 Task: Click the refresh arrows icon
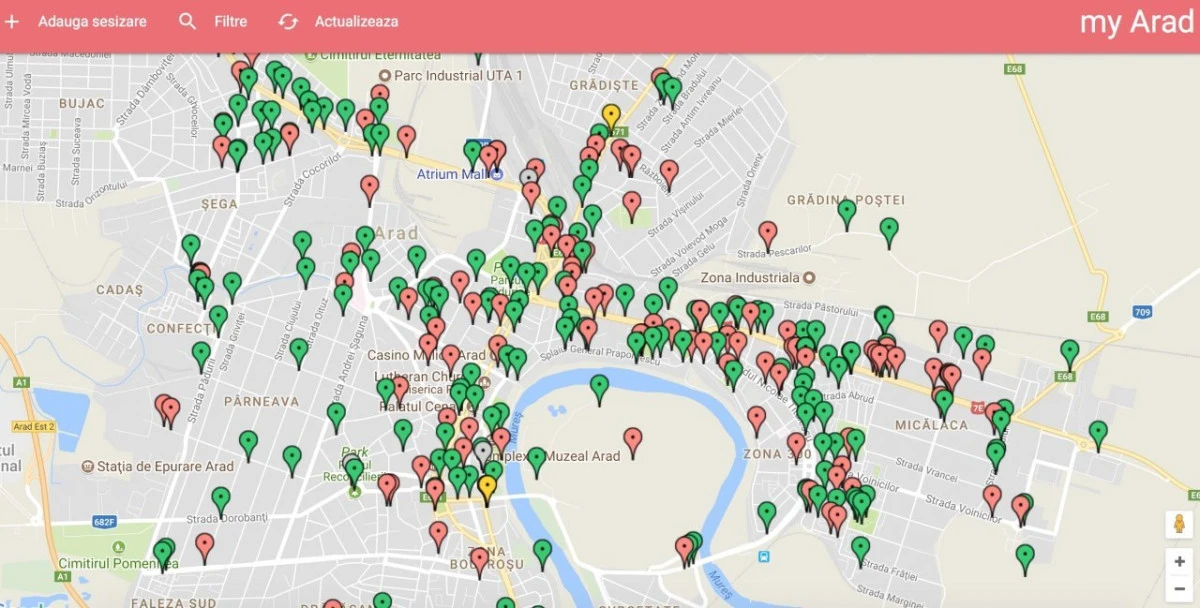coord(288,21)
